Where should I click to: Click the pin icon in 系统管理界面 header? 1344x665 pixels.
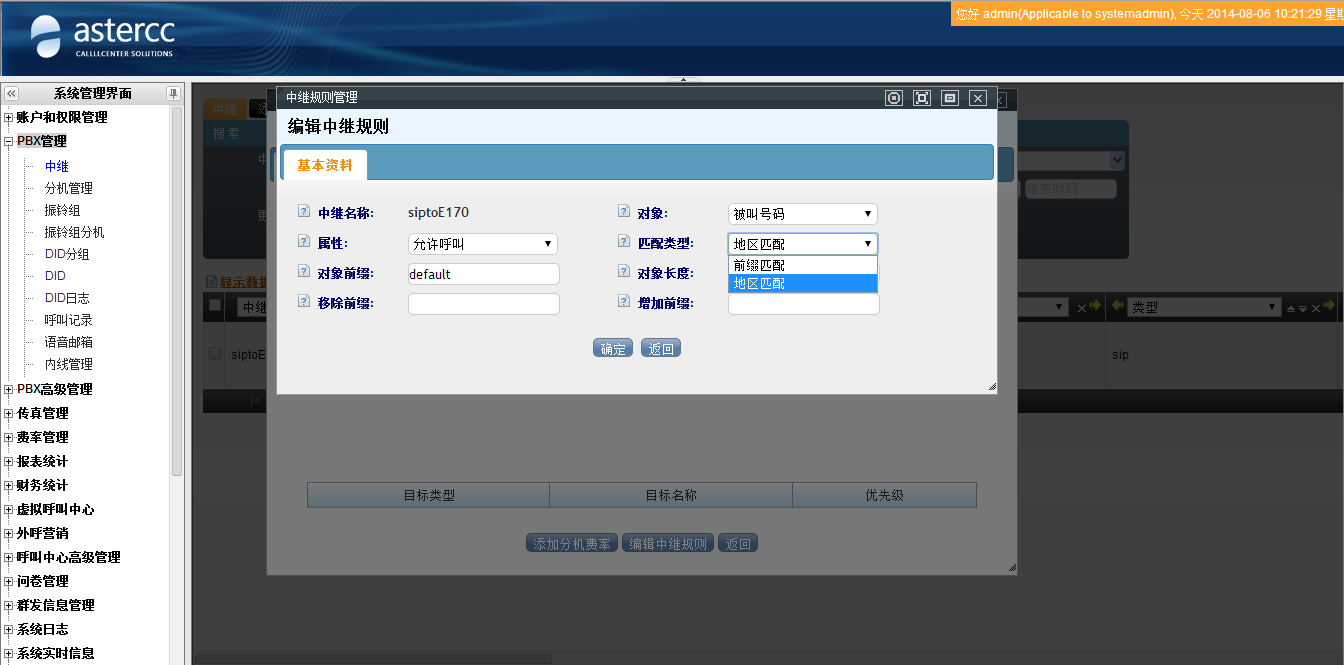point(173,93)
